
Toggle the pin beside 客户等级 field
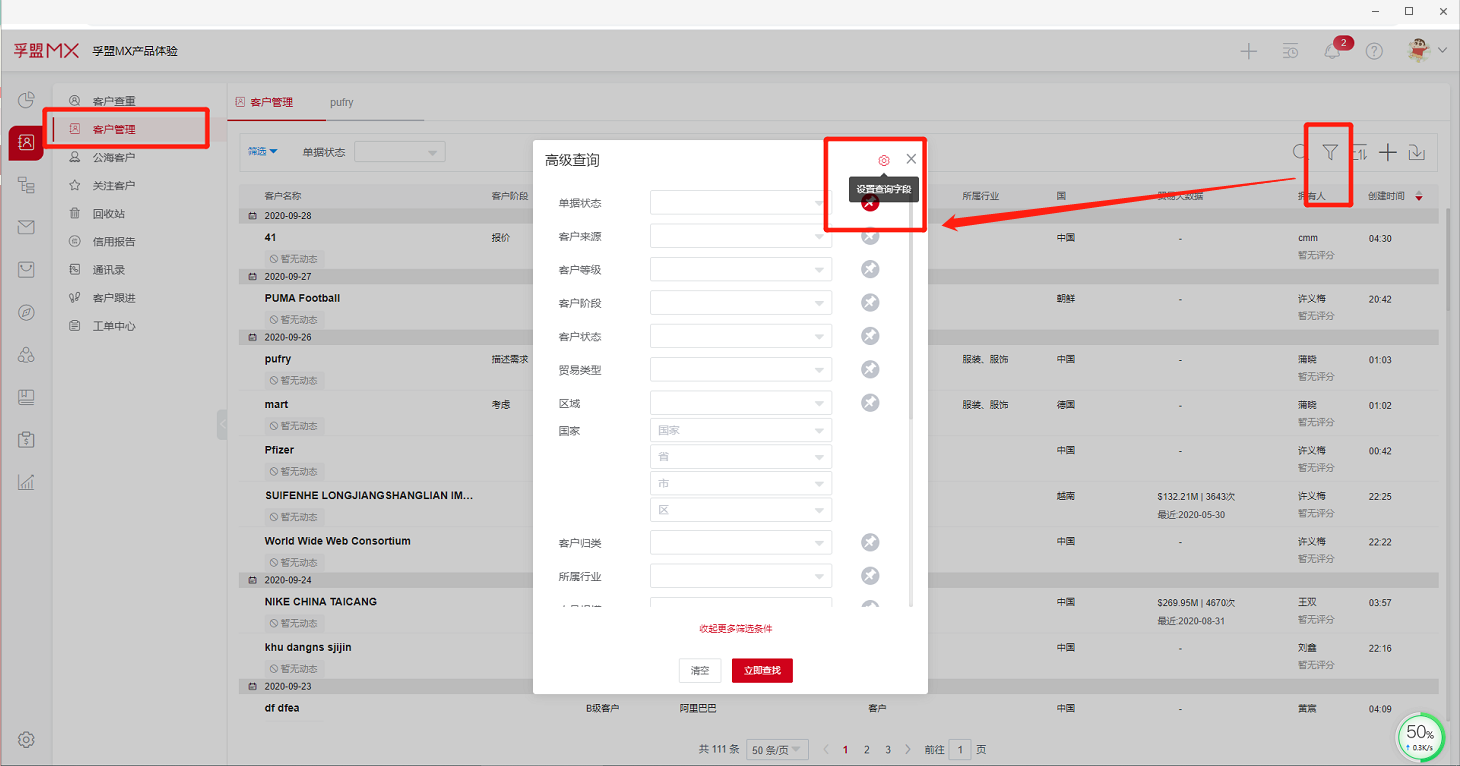(x=870, y=269)
